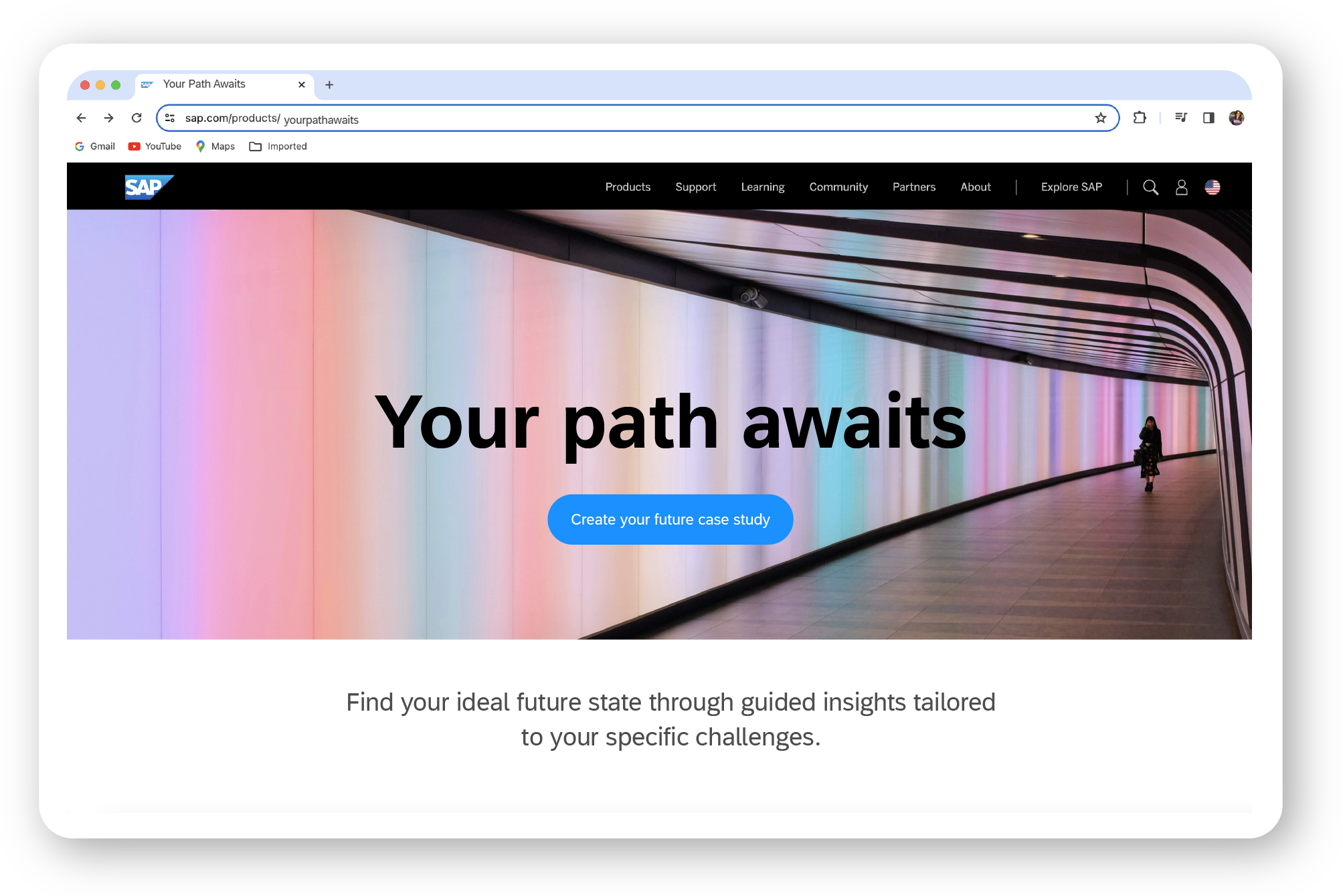The width and height of the screenshot is (1343, 896).
Task: View site information icon in address bar
Action: click(x=170, y=118)
